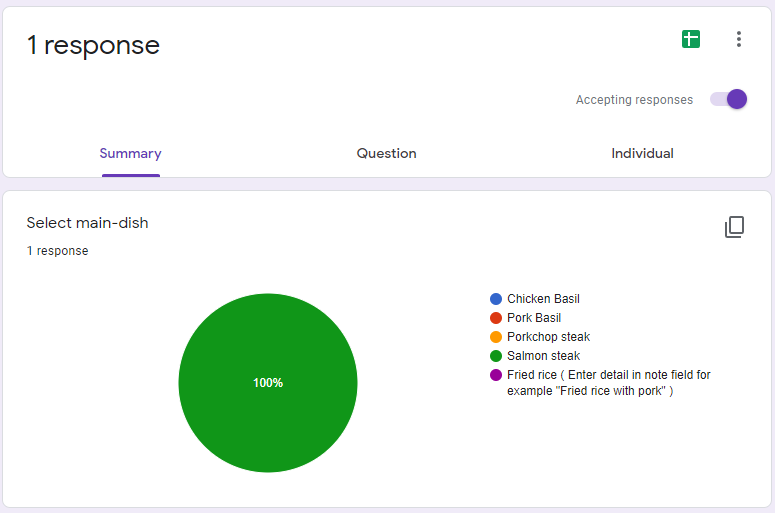Viewport: 775px width, 513px height.
Task: Click the red Pork Basil legend dot
Action: coord(496,318)
